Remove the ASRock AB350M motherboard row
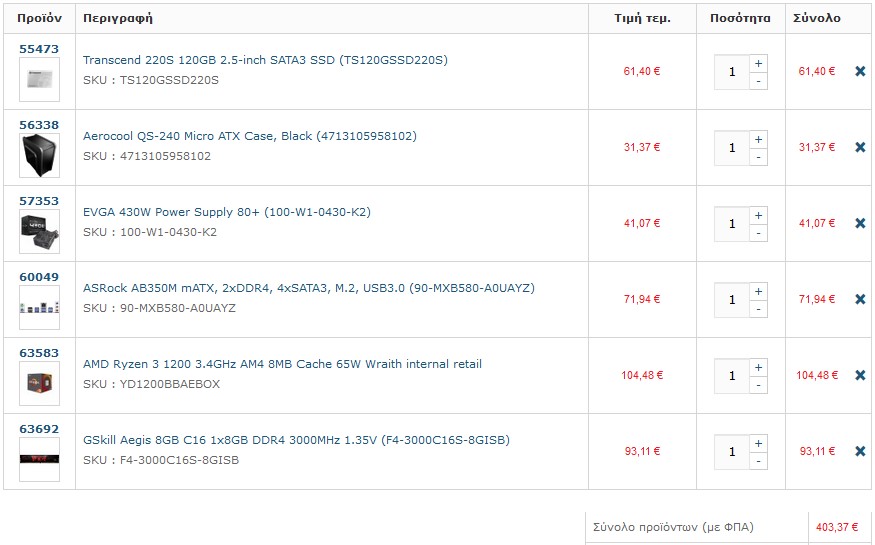 860,299
